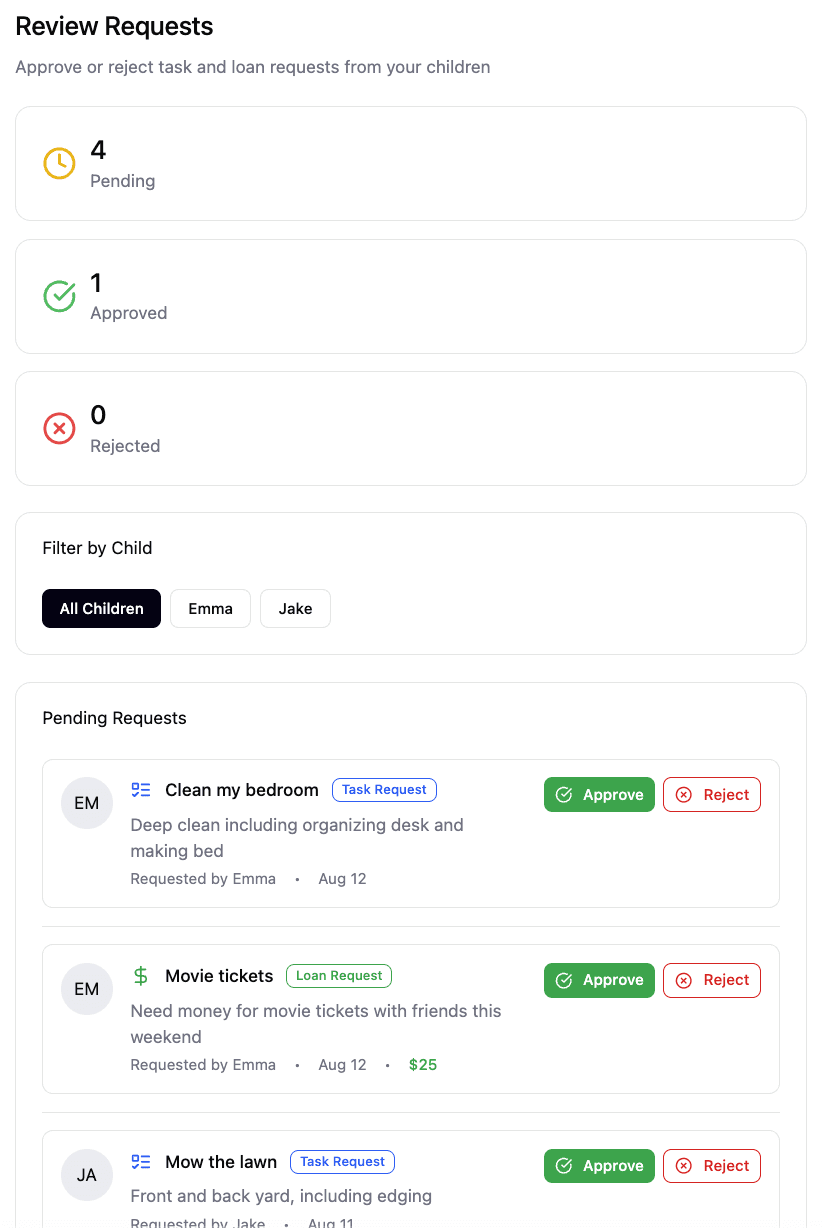Reject the Movie tickets loan request
Image resolution: width=824 pixels, height=1228 pixels.
click(x=712, y=981)
